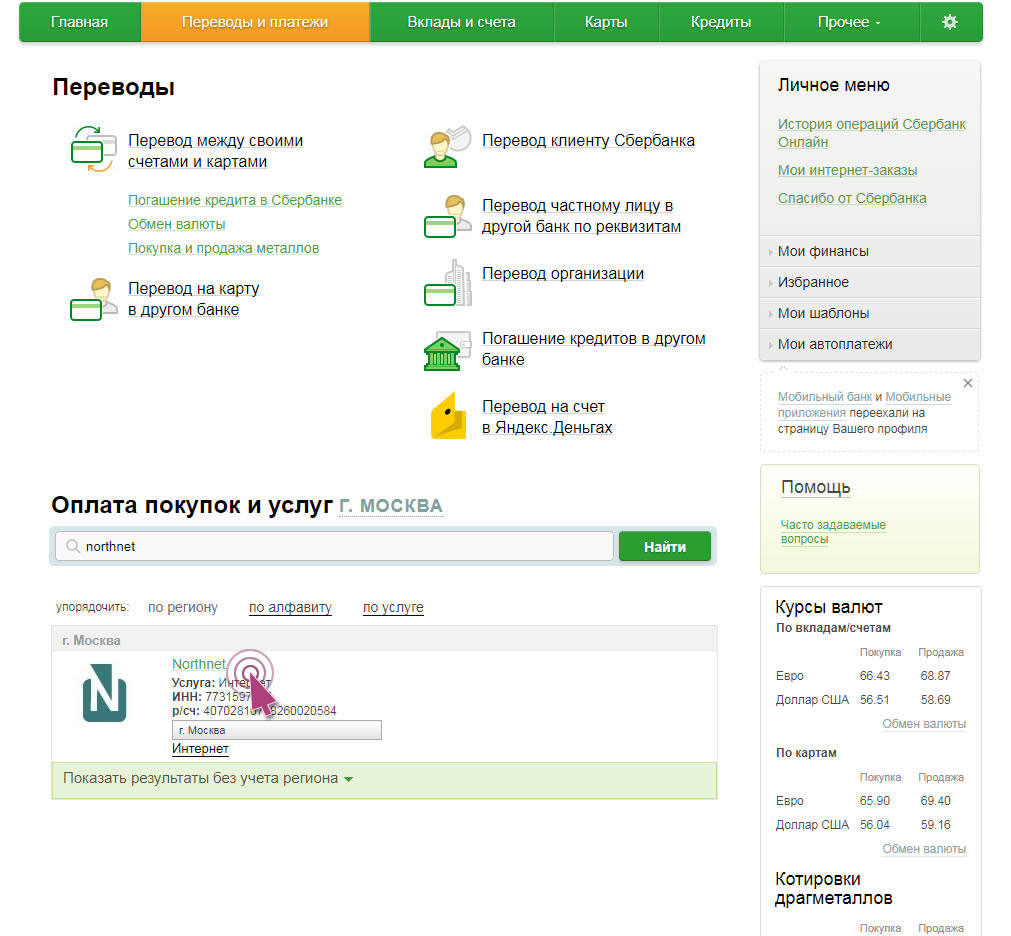Screen dimensions: 1011x936
Task: Focus the northnet search field
Action: pyautogui.click(x=334, y=547)
